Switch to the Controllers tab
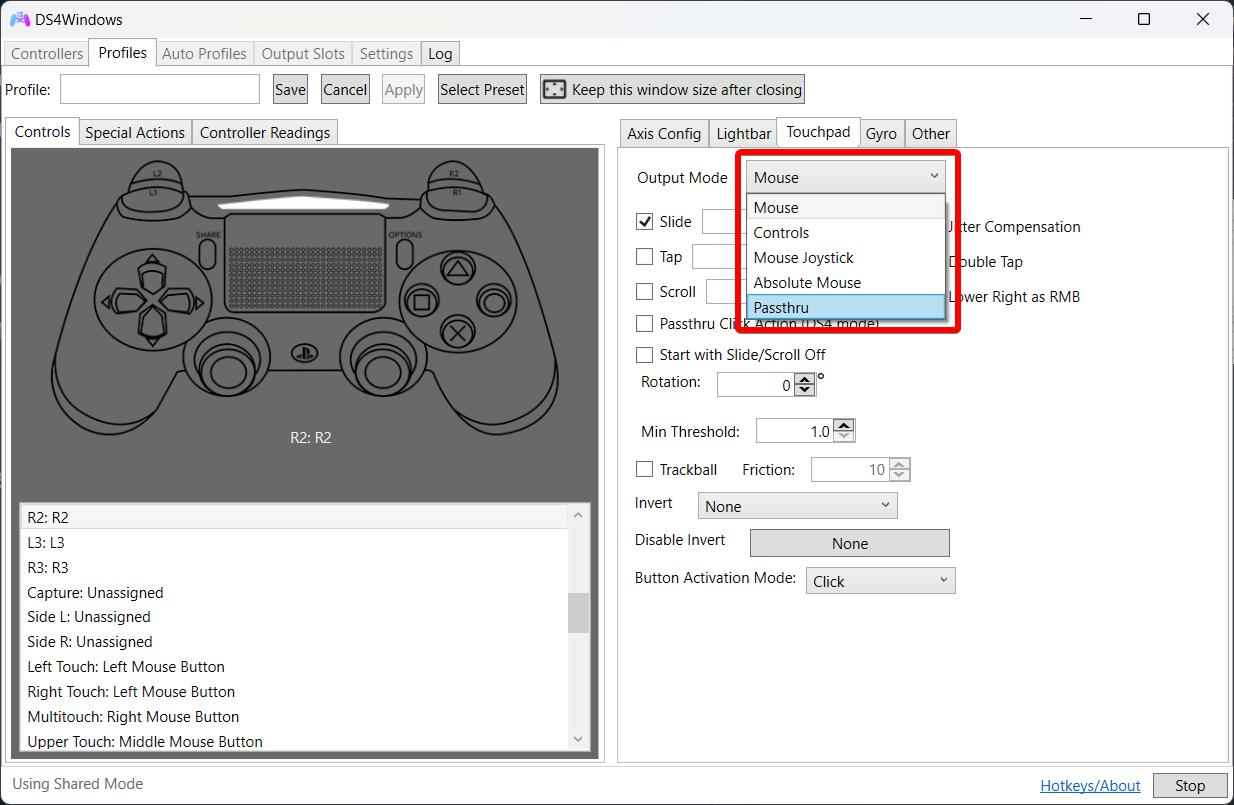Screen dimensions: 1234x805 47,54
